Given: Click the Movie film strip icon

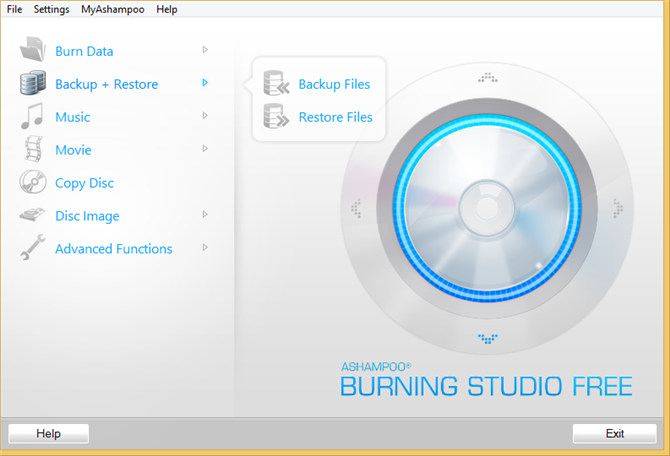Looking at the screenshot, I should pyautogui.click(x=33, y=150).
